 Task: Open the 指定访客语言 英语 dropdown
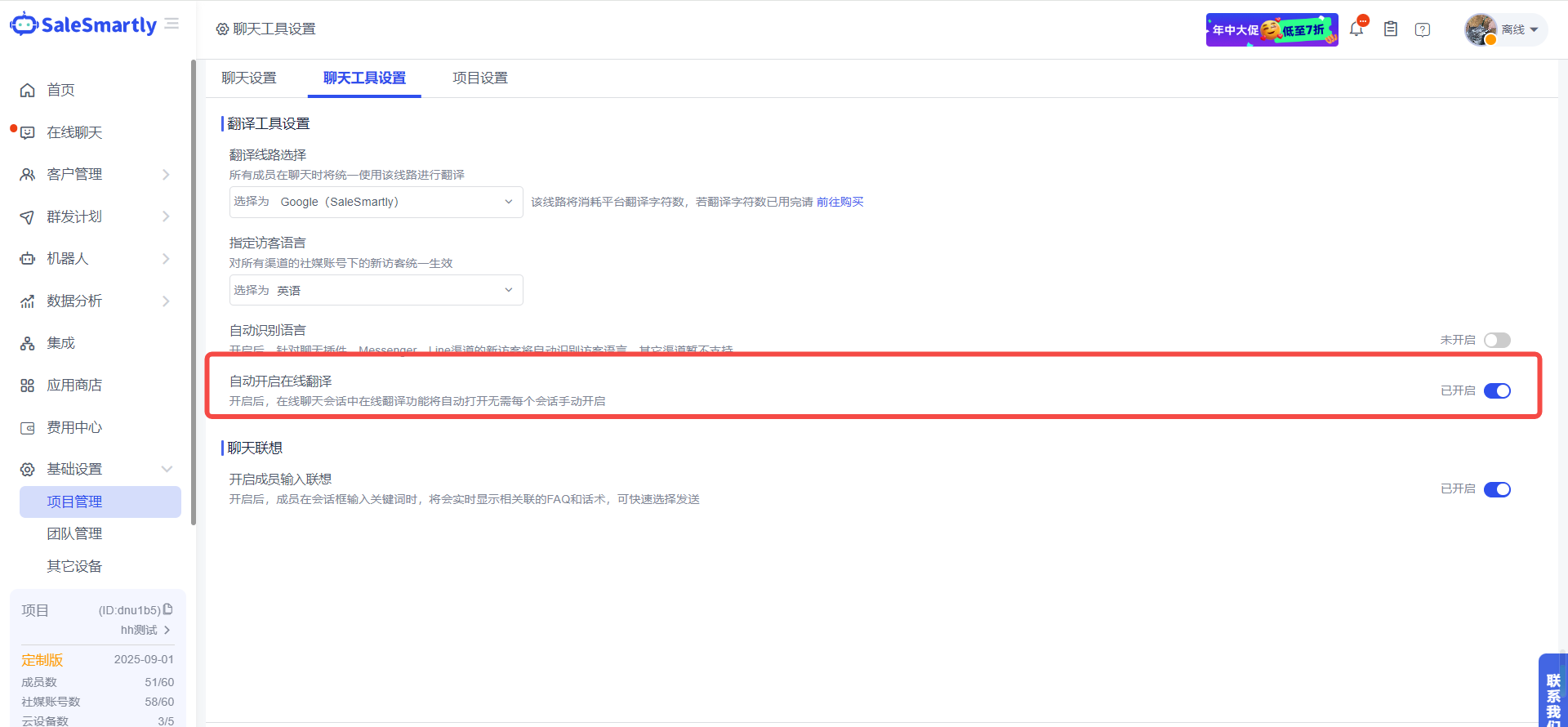point(376,290)
